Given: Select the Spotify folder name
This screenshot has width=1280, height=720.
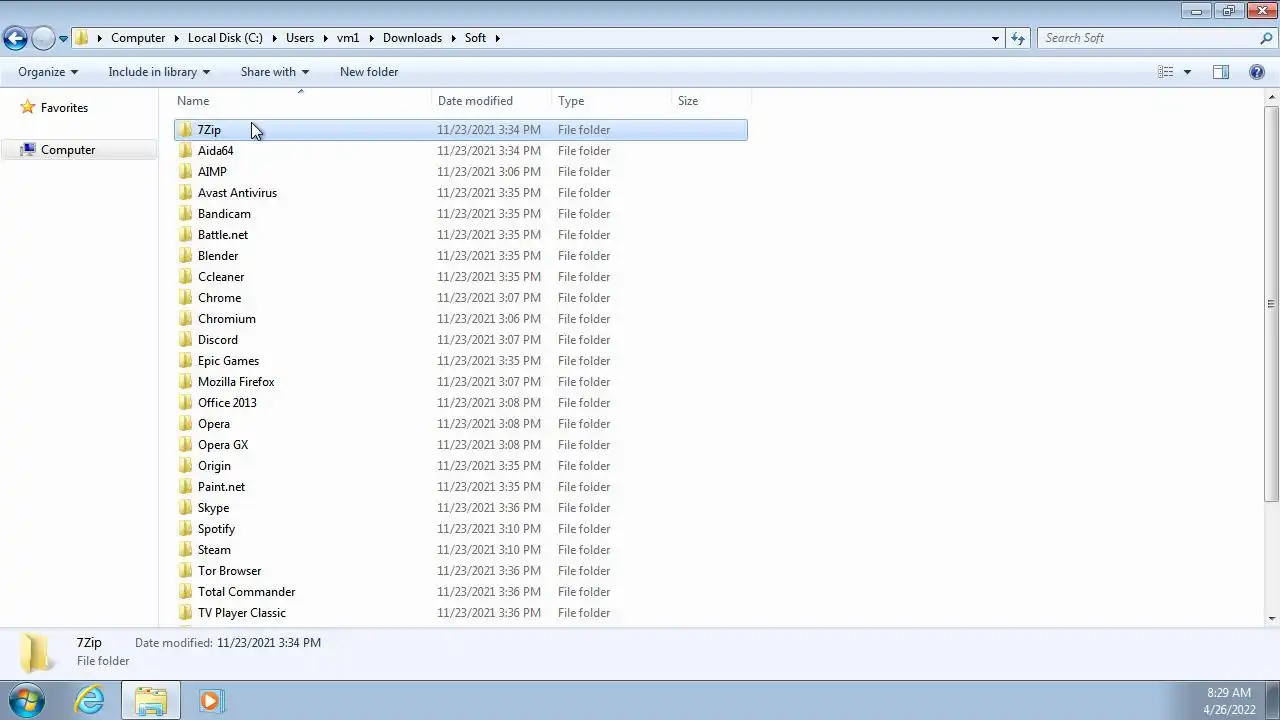Looking at the screenshot, I should pos(216,529).
